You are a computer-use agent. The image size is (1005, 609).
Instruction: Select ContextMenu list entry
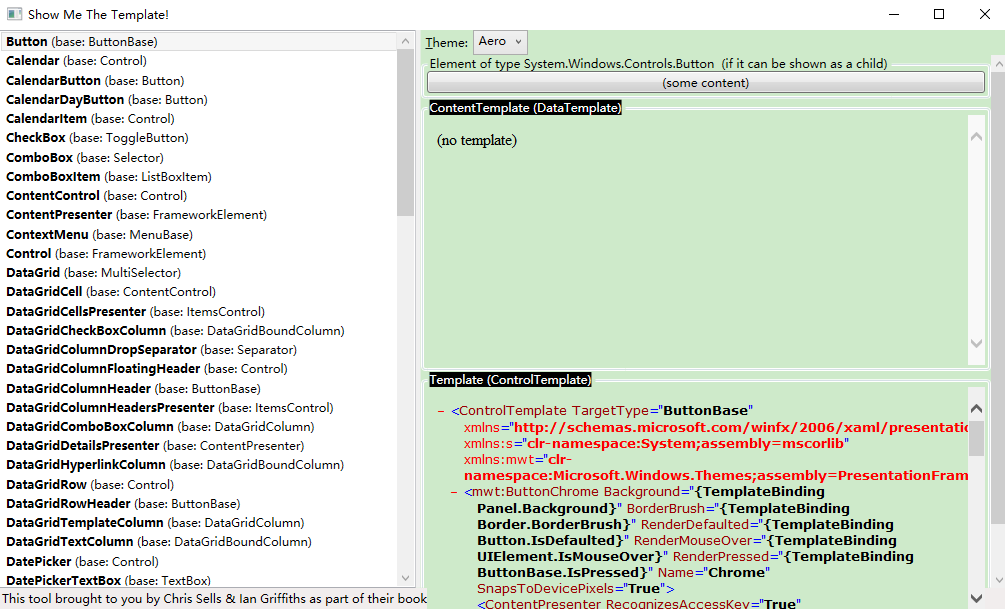tap(199, 234)
